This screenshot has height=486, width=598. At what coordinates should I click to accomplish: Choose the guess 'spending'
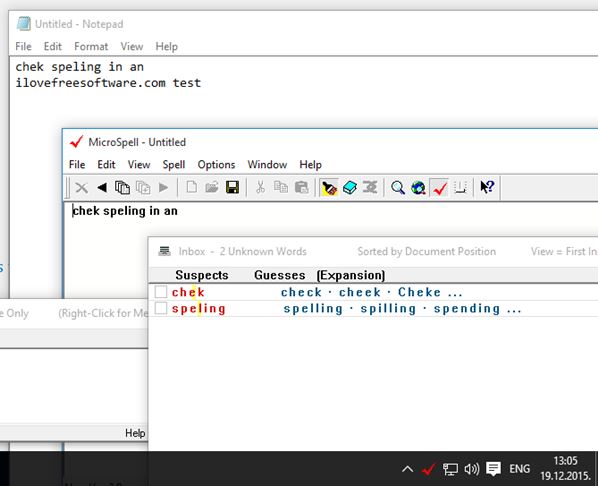[x=467, y=308]
